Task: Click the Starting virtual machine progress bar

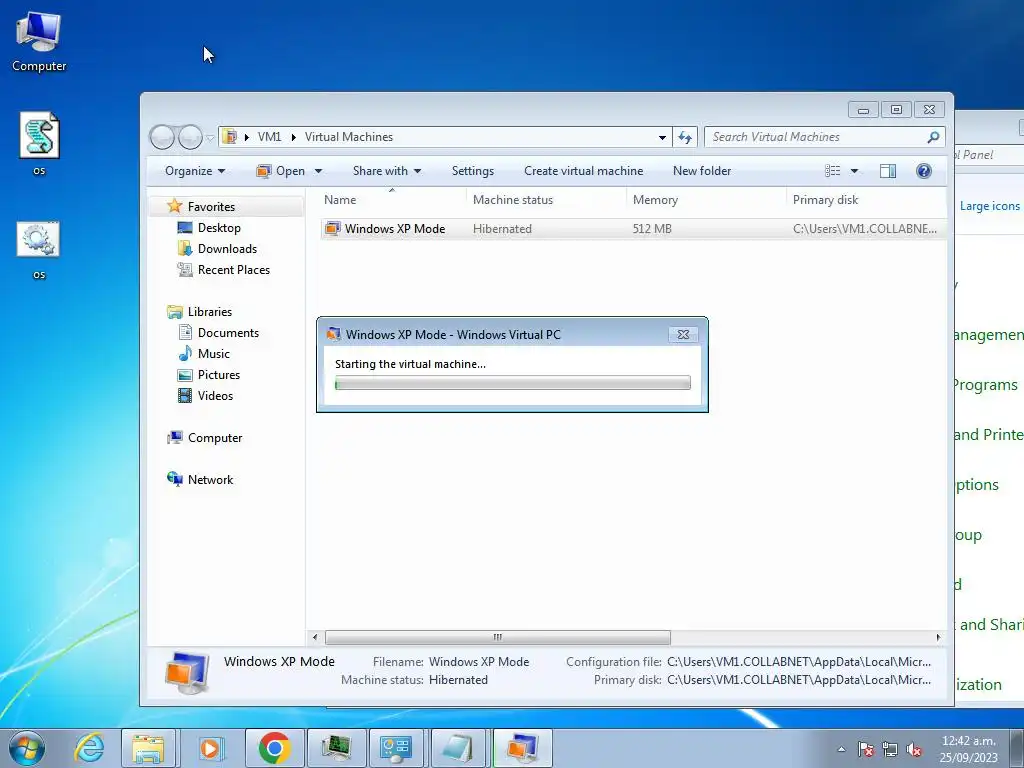Action: [513, 383]
